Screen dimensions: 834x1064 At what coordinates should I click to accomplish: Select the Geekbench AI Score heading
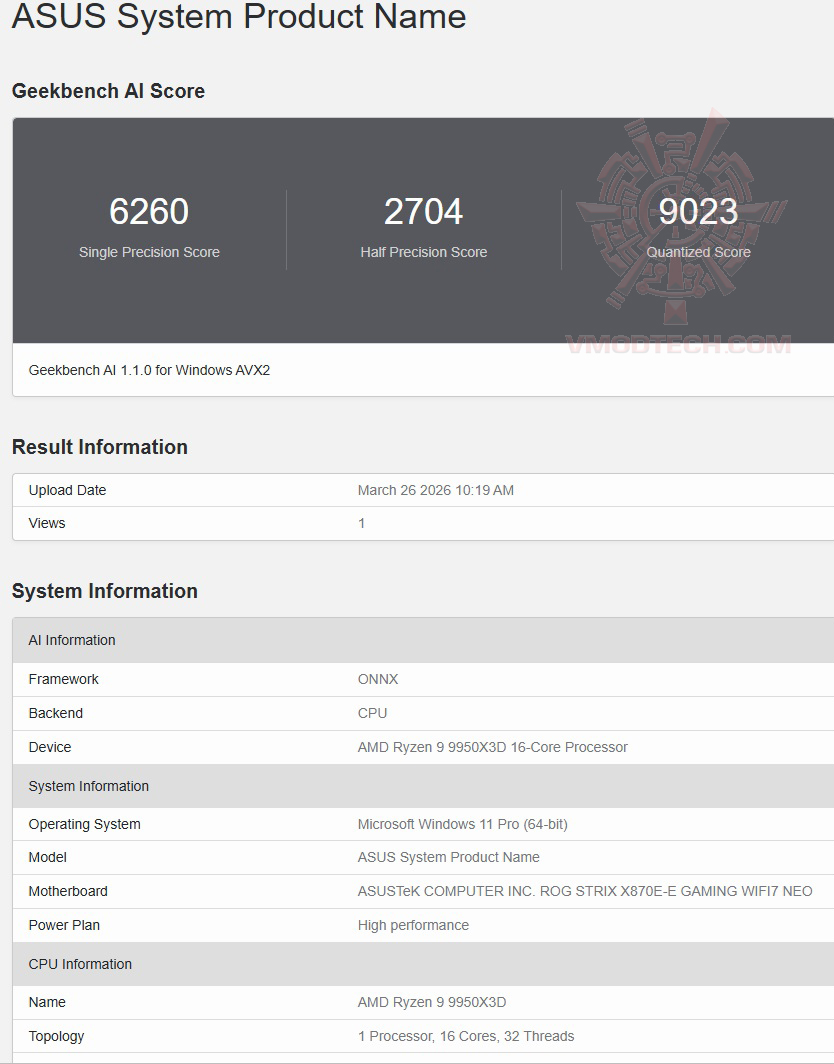[x=108, y=91]
